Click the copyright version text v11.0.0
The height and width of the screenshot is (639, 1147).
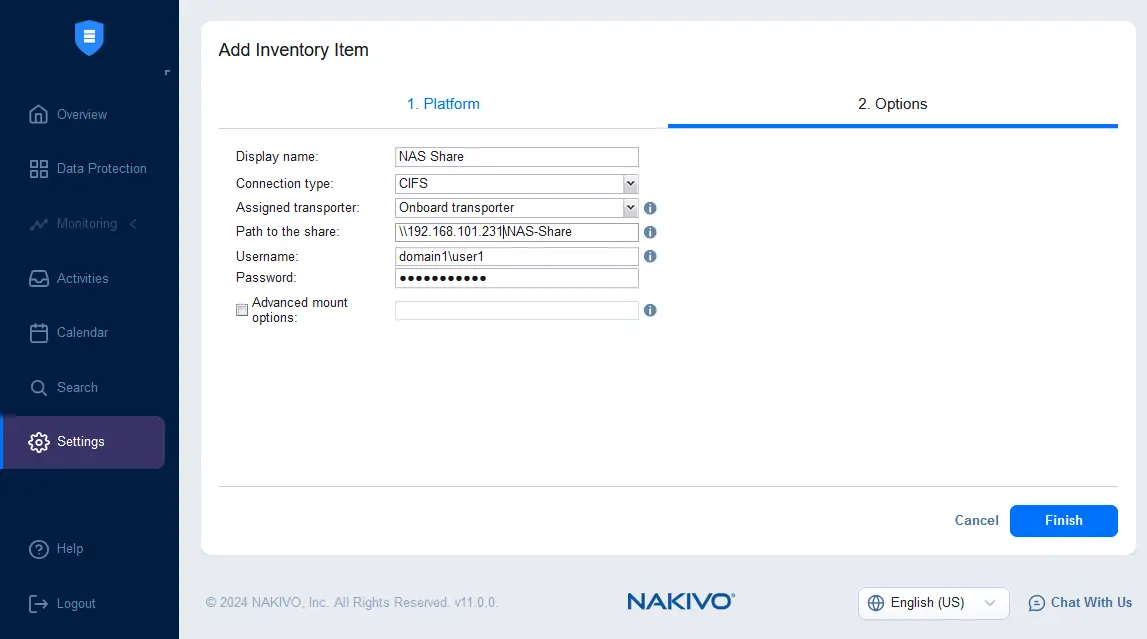pos(475,602)
